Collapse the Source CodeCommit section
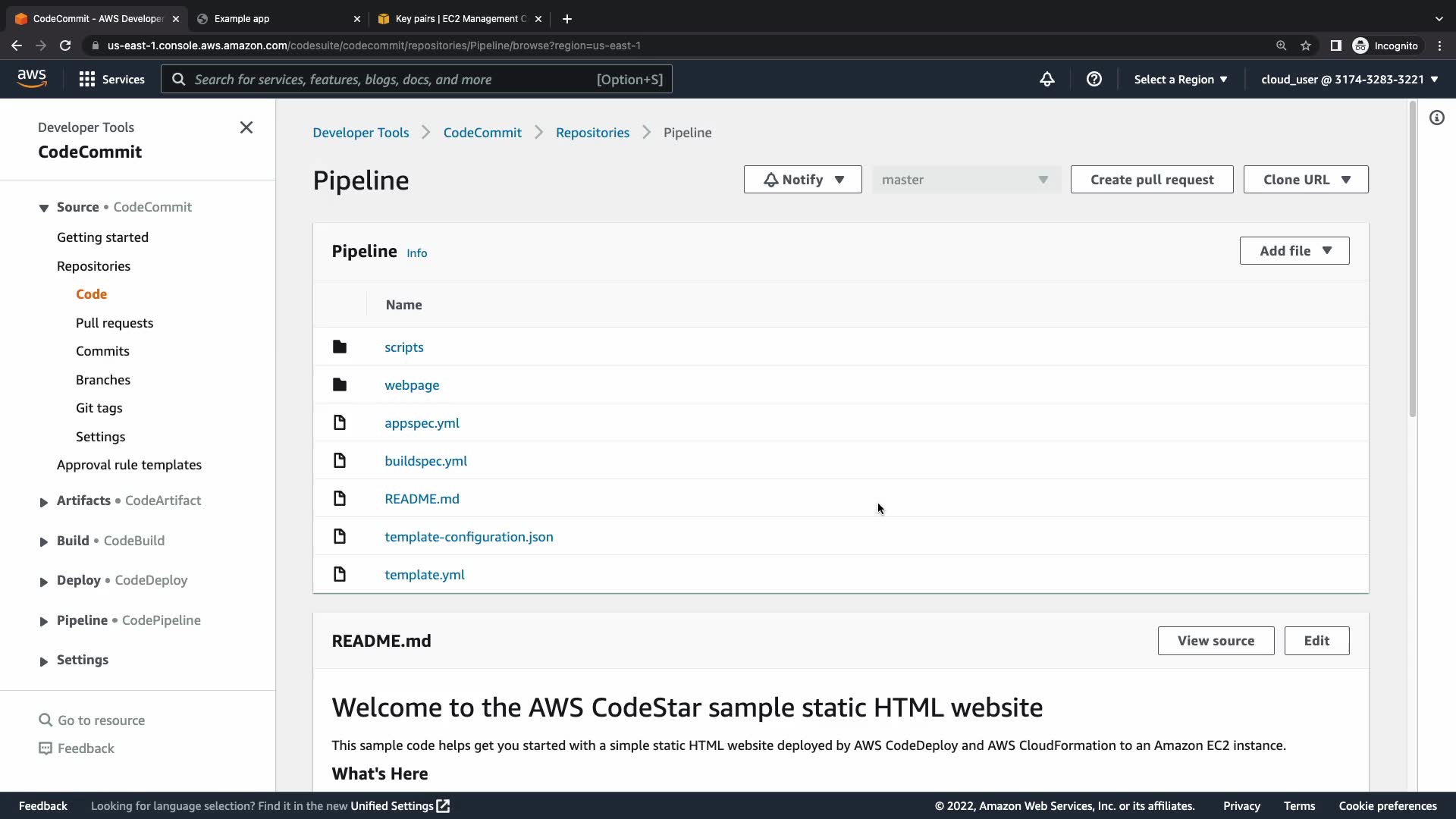The width and height of the screenshot is (1456, 819). (x=44, y=208)
